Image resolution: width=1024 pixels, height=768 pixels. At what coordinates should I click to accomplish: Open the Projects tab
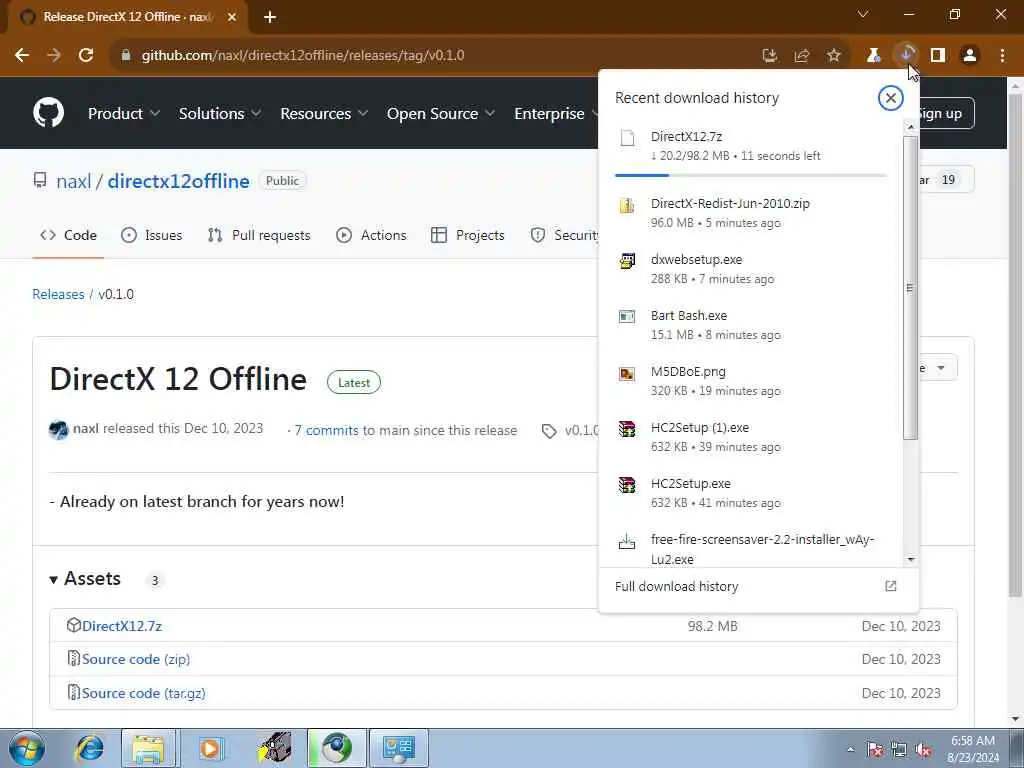468,235
